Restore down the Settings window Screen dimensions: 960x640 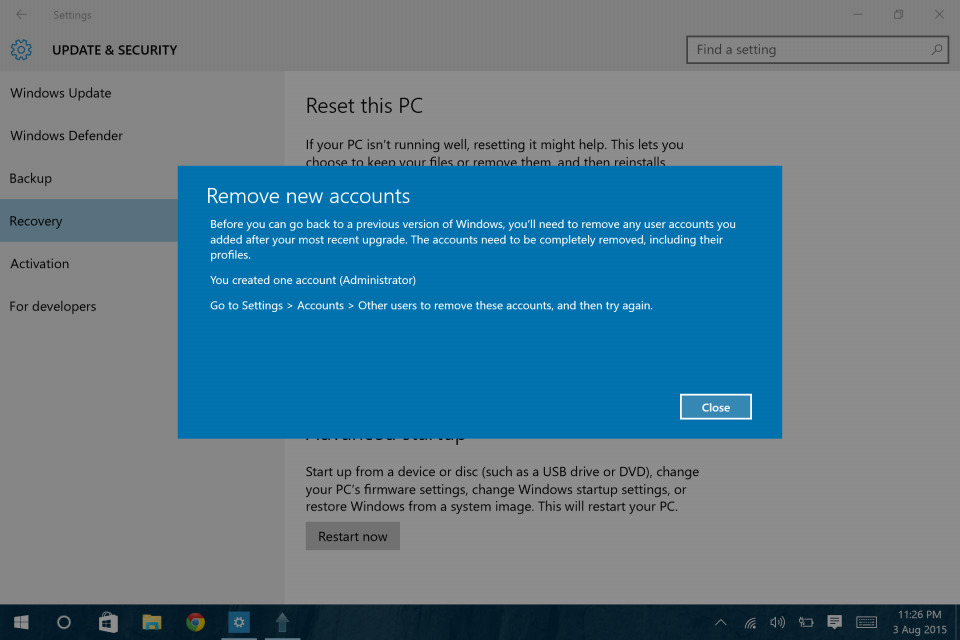pos(898,14)
